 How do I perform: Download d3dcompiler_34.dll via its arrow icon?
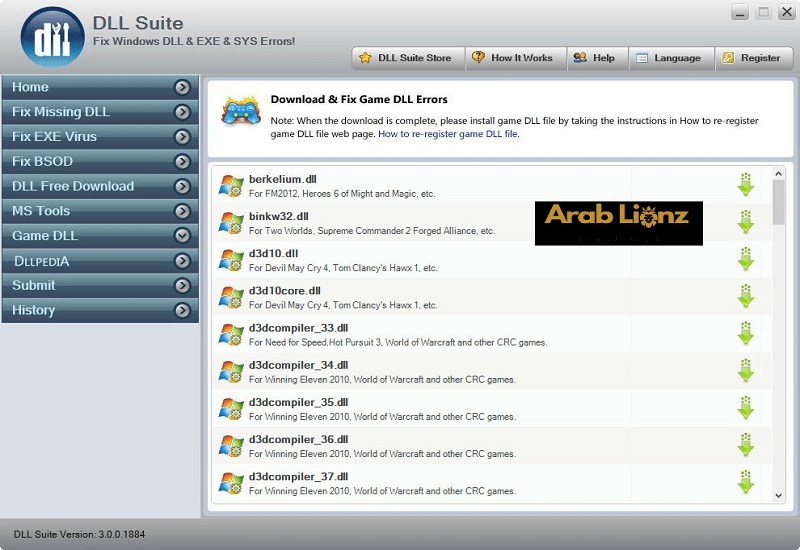tap(745, 370)
